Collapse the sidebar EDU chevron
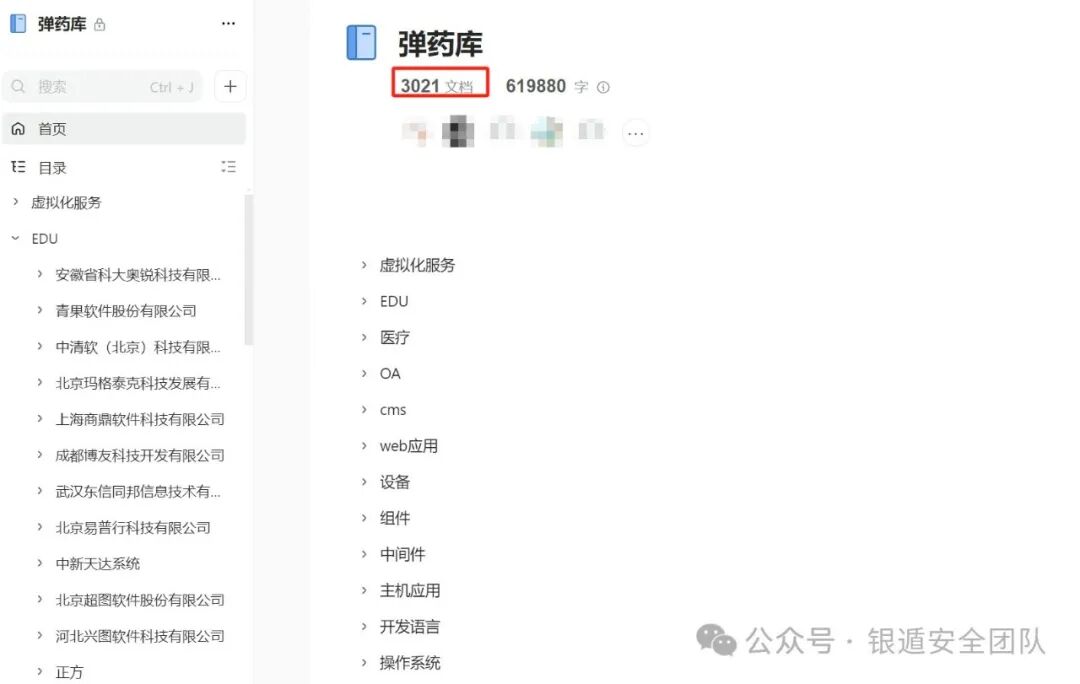The image size is (1080, 684). (16, 238)
